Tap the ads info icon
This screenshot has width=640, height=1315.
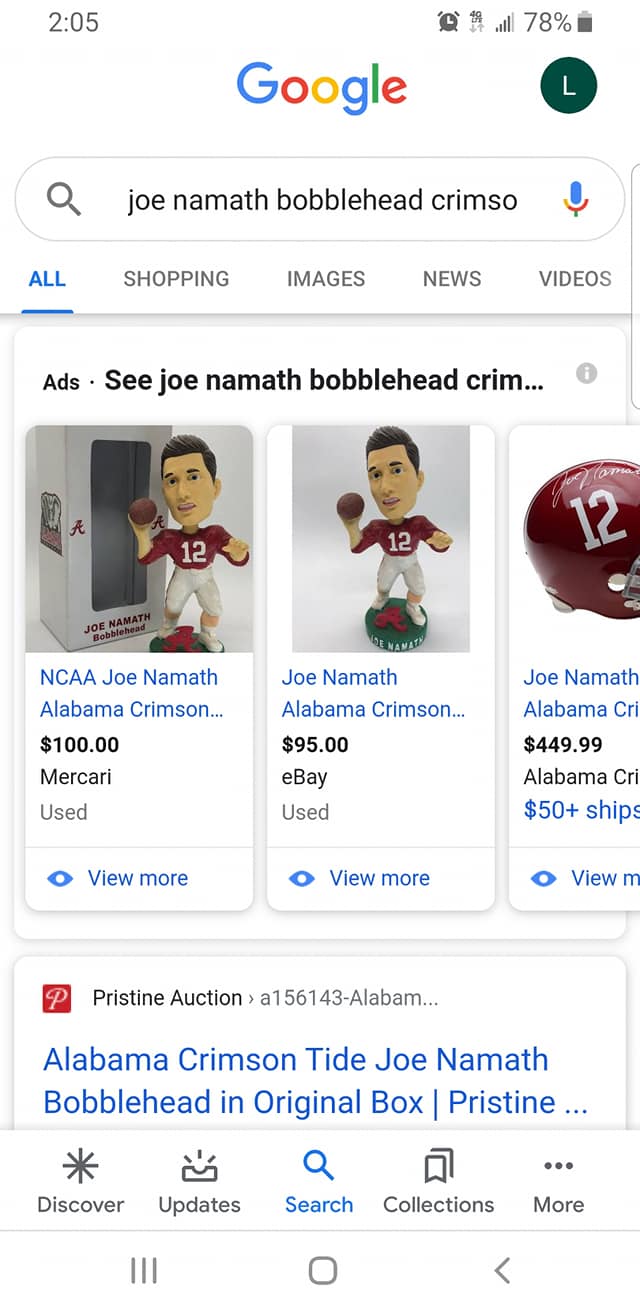pos(587,373)
